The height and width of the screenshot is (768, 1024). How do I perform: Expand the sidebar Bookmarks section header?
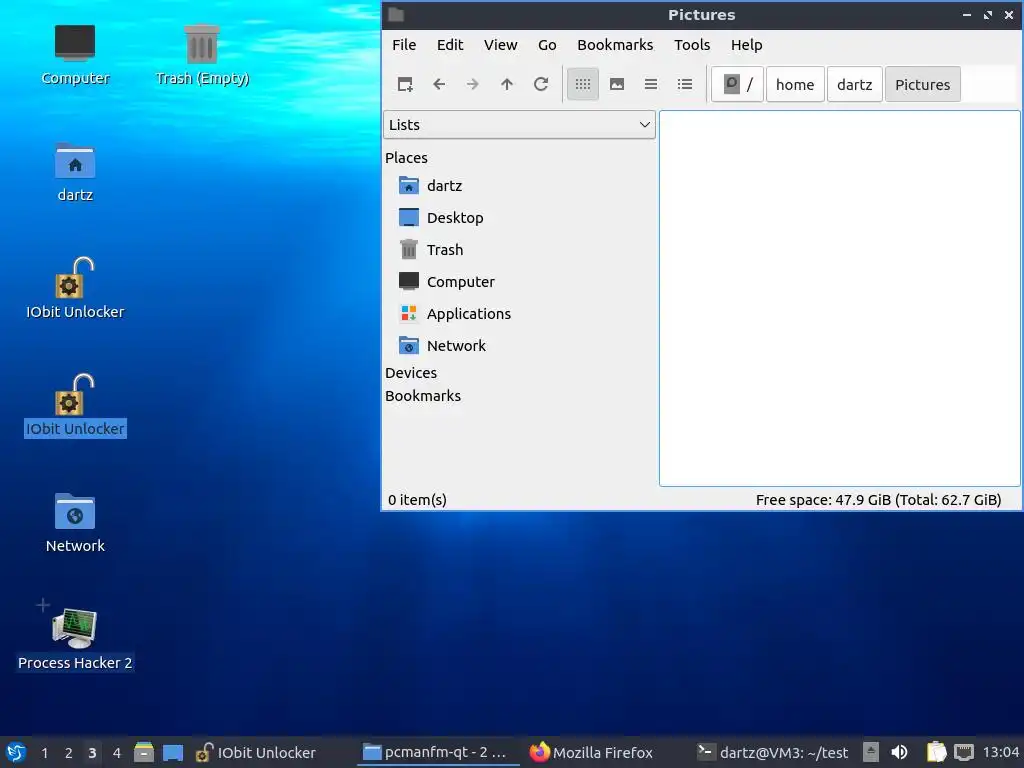(423, 396)
